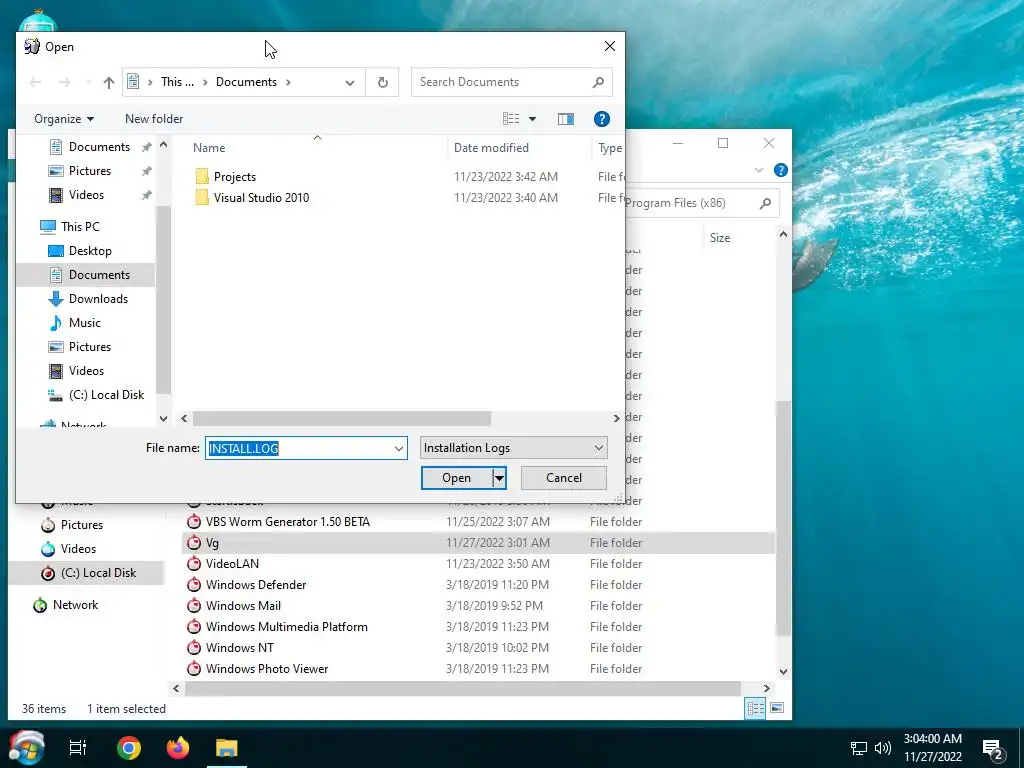
Task: Open the Help icon in Explorer window
Action: [780, 170]
